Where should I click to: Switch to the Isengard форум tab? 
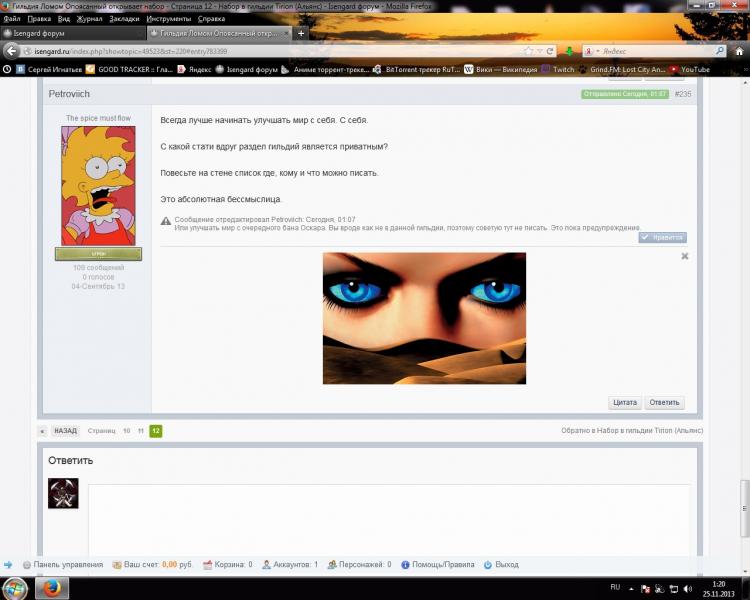pyautogui.click(x=73, y=33)
